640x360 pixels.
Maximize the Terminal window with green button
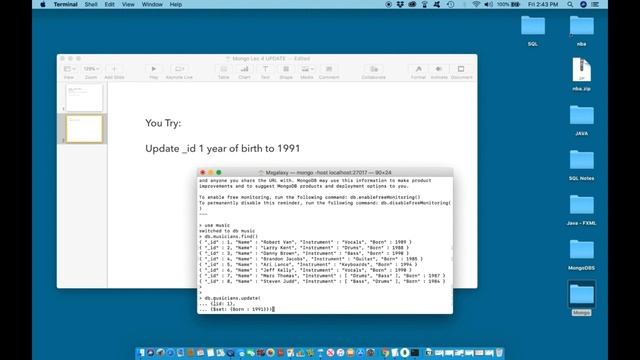219,173
